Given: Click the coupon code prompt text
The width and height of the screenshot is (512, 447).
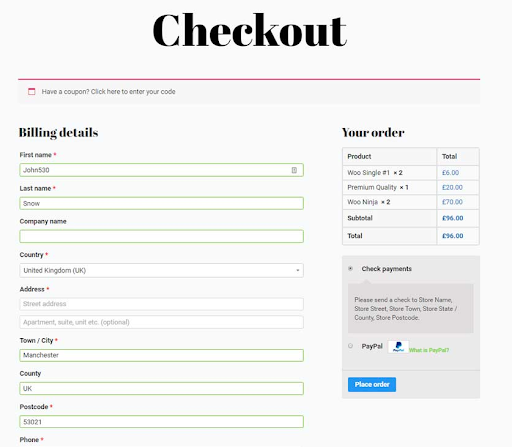Looking at the screenshot, I should pos(108,91).
